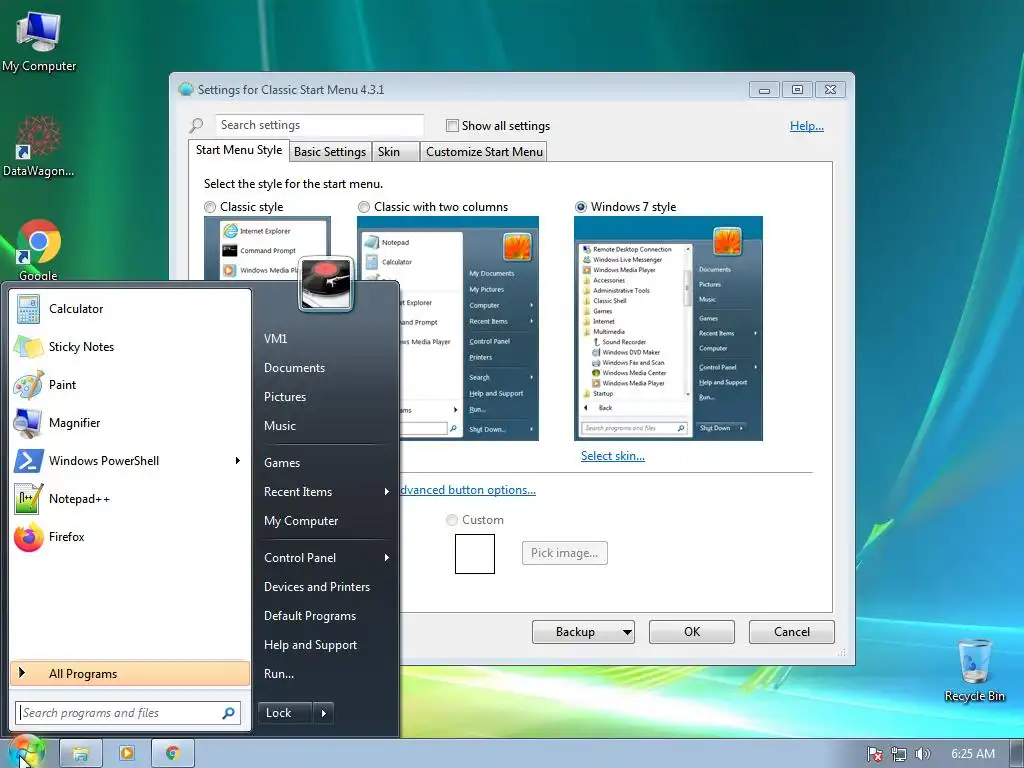Open Music from the start menu
Screen dimensions: 1024x768
327,426
